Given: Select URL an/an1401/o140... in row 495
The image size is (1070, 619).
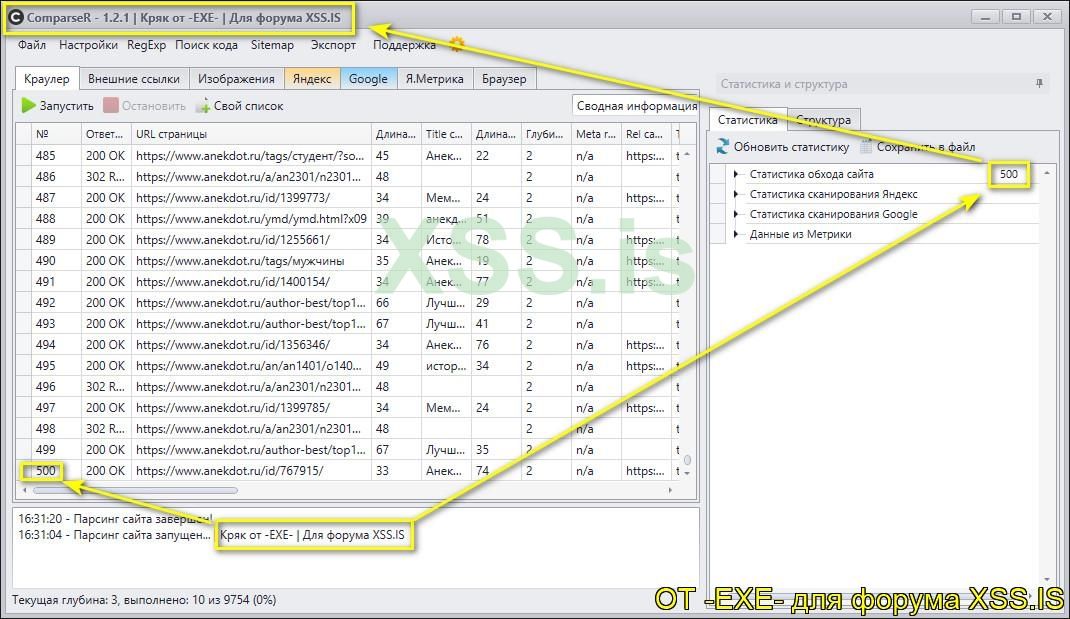Looking at the screenshot, I should click(248, 366).
